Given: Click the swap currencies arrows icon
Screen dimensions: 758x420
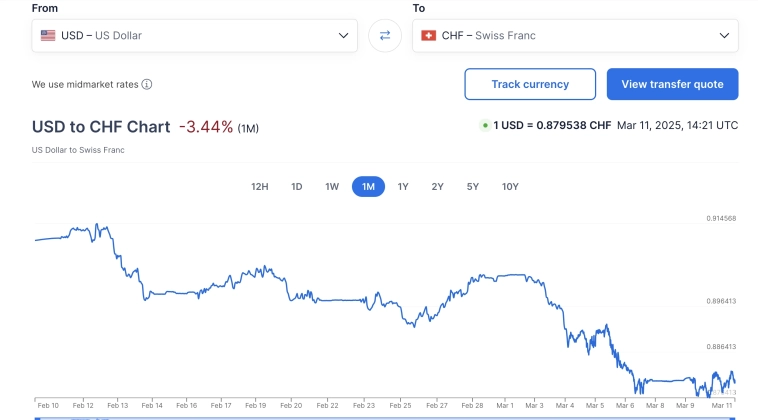Looking at the screenshot, I should (385, 36).
